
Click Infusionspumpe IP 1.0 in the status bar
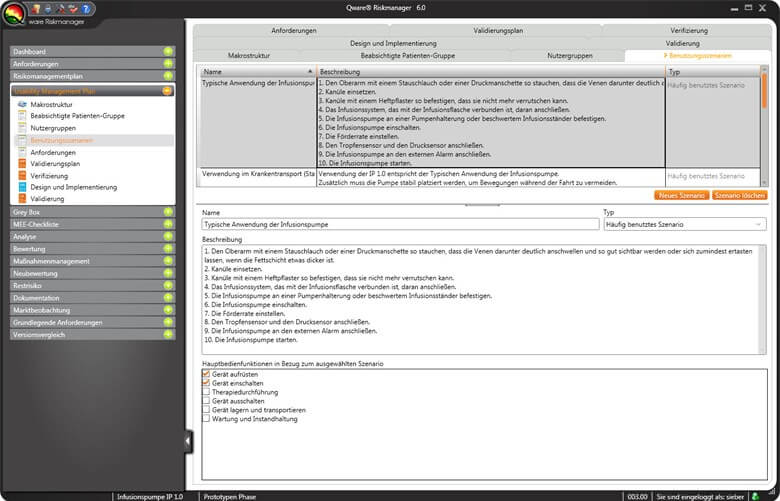(150, 497)
